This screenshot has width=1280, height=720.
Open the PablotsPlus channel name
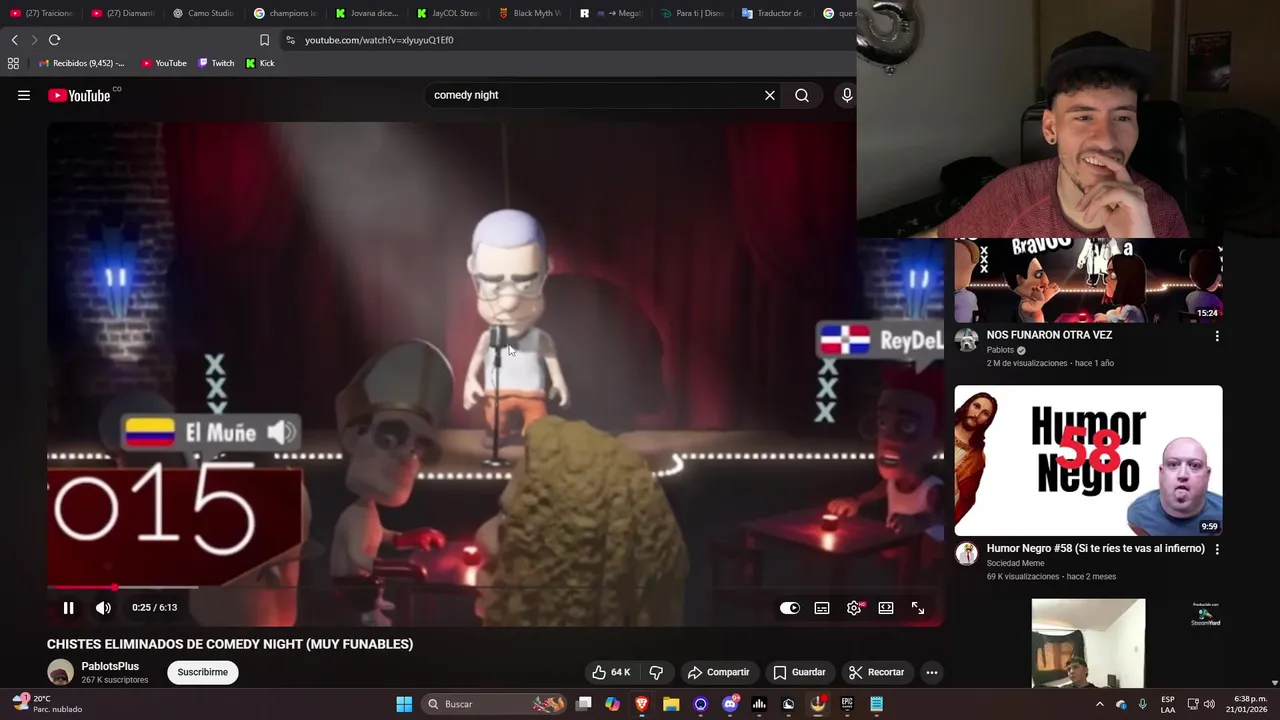tap(110, 666)
